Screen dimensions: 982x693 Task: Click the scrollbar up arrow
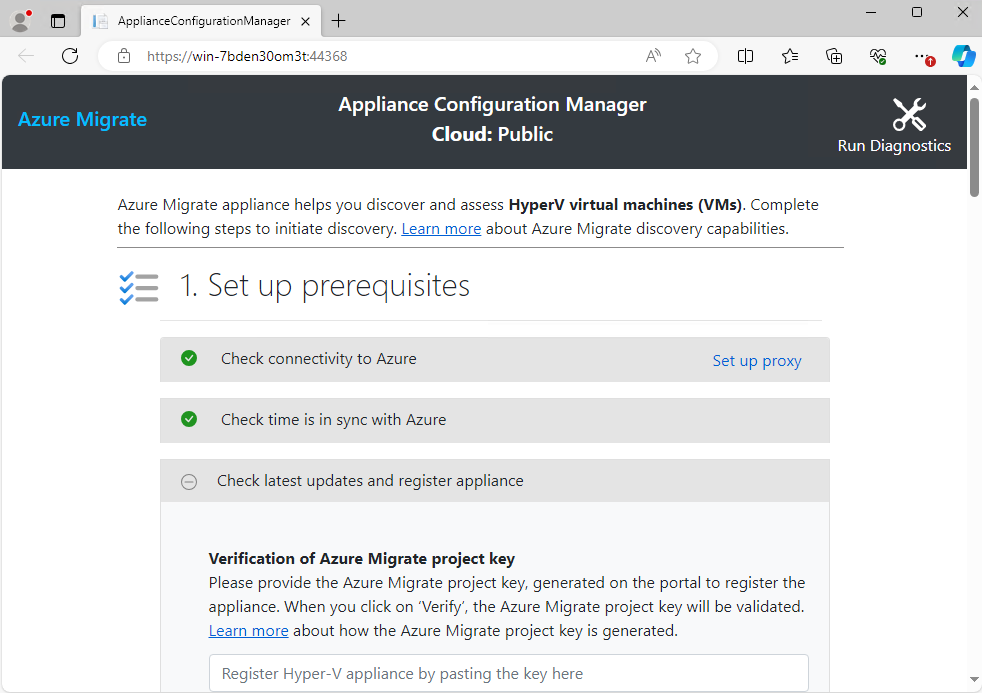[974, 87]
